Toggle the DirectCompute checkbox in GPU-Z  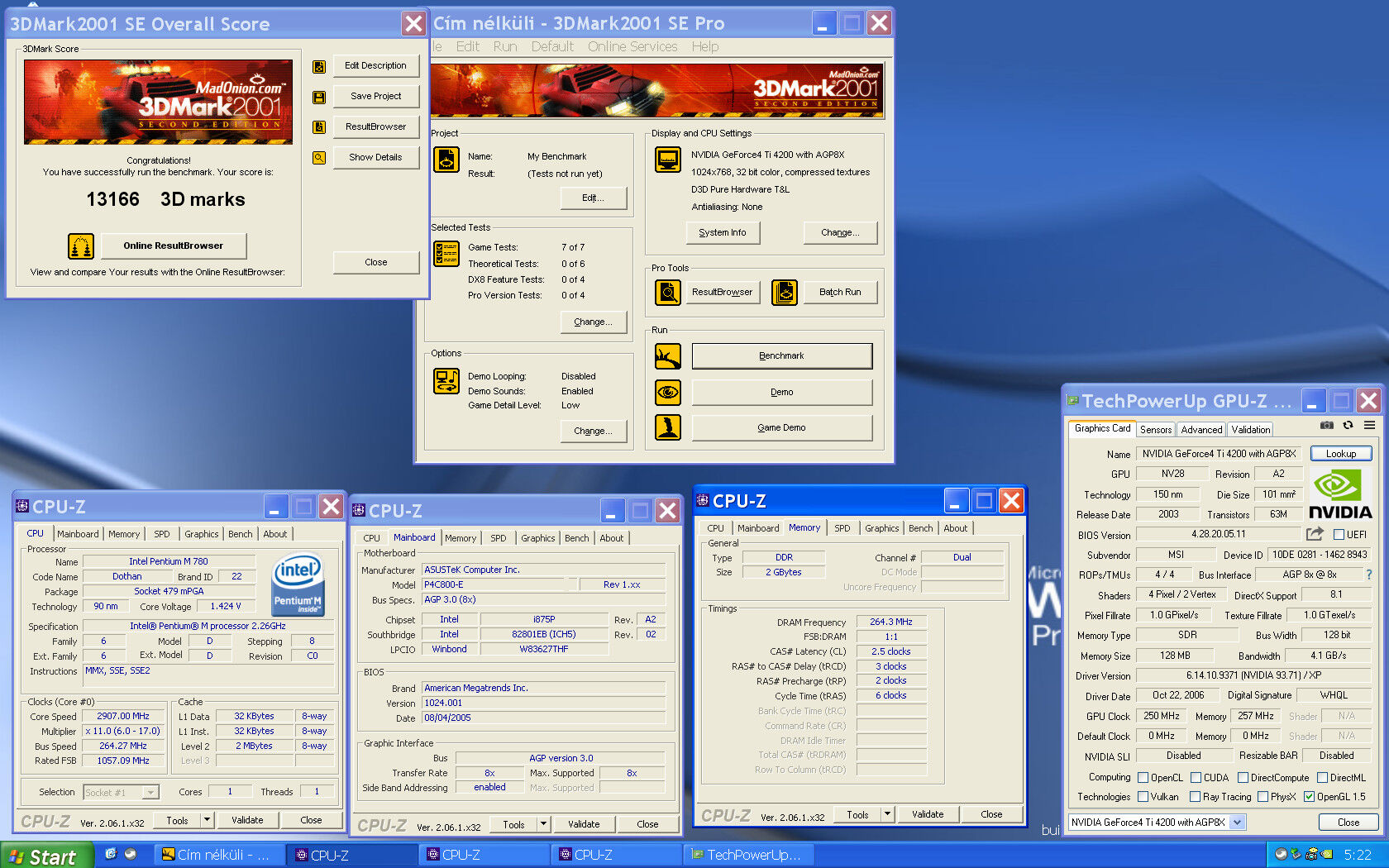1243,778
